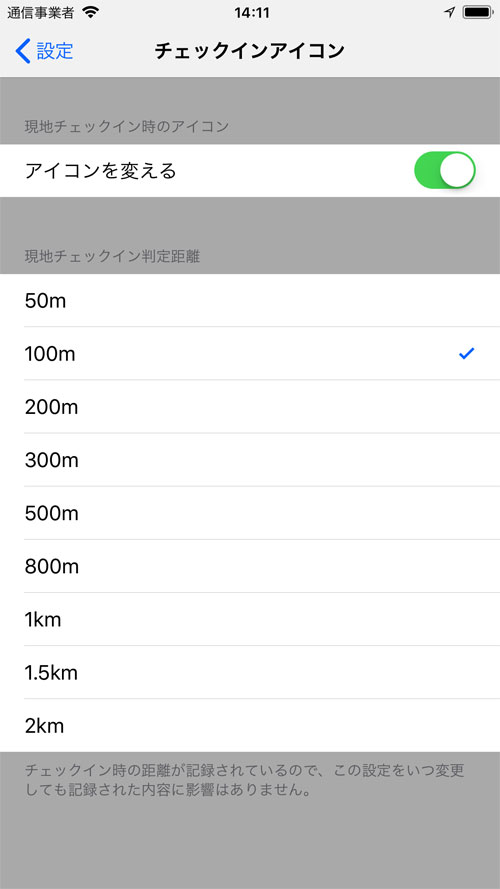Tap the battery indicator icon

[x=477, y=12]
